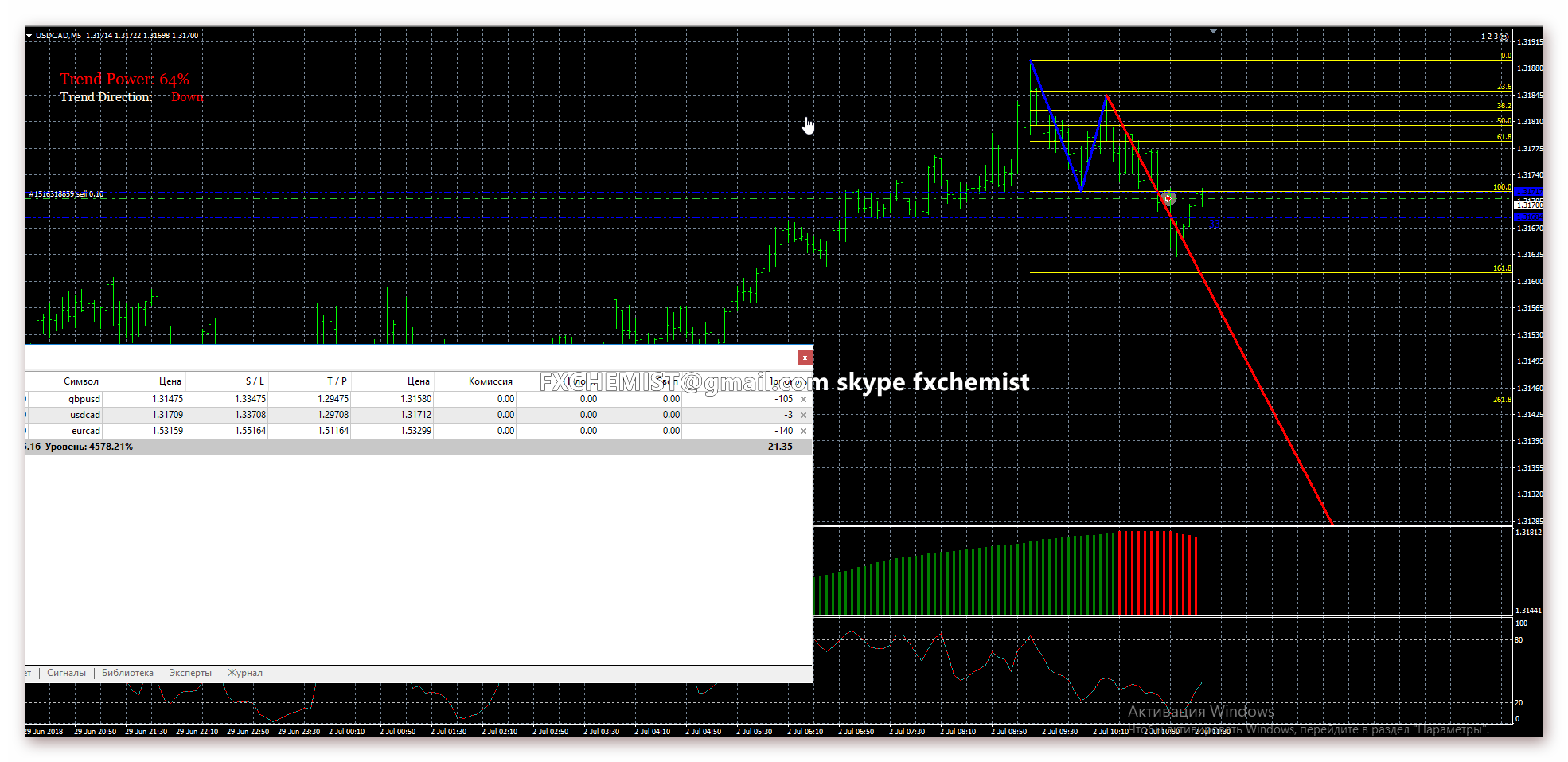Click eurcad stop loss 1.55164
This screenshot has height=762, width=1568.
(x=250, y=431)
